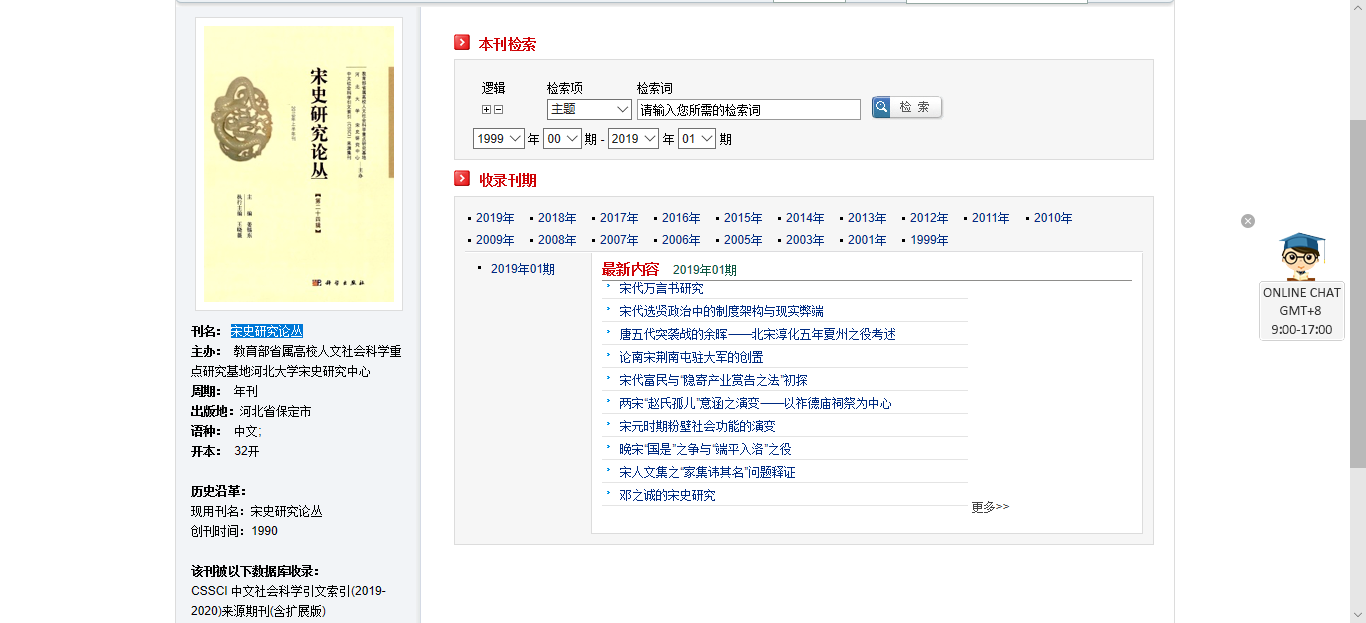Open the 2019年01期 issue in the list
The height and width of the screenshot is (623, 1366).
(x=522, y=269)
